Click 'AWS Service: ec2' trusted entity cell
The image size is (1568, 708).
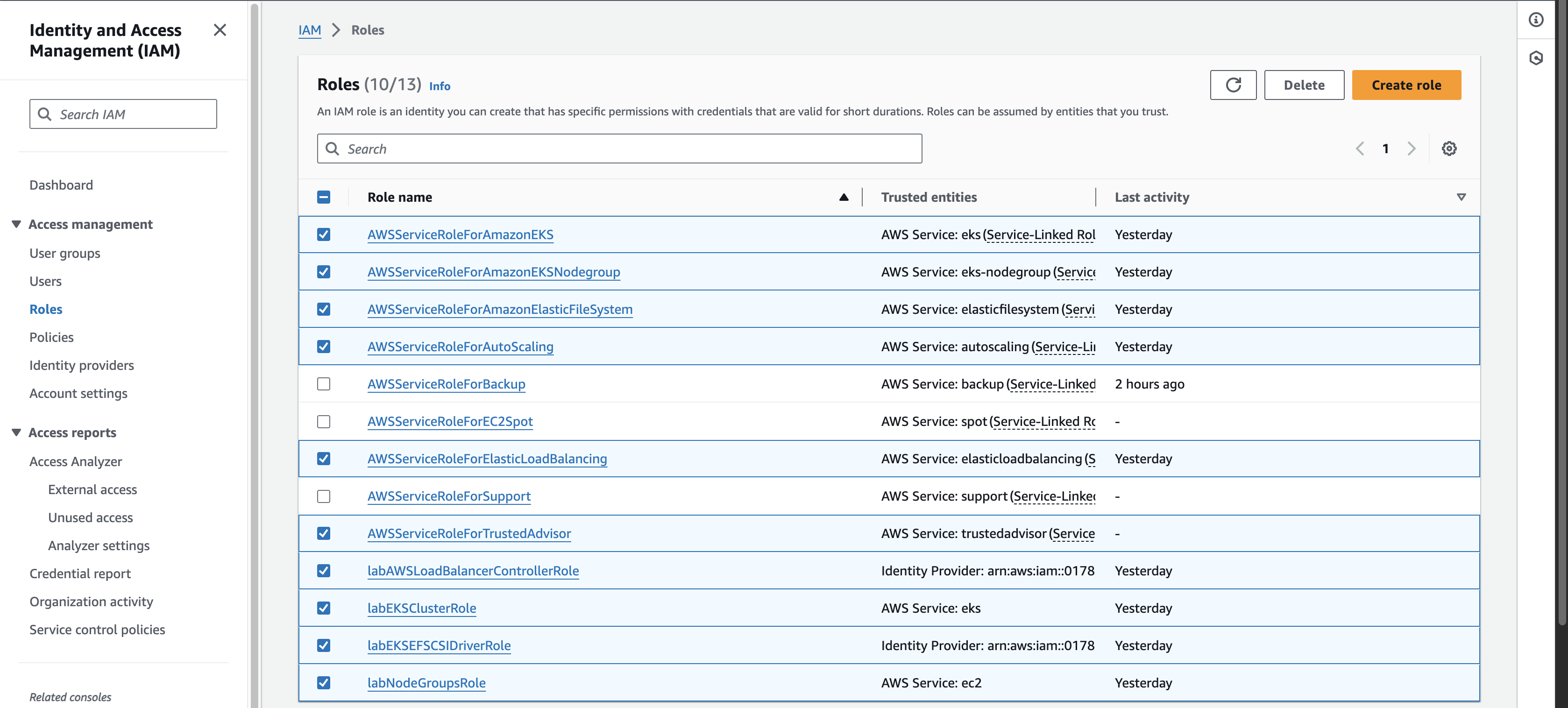(931, 682)
